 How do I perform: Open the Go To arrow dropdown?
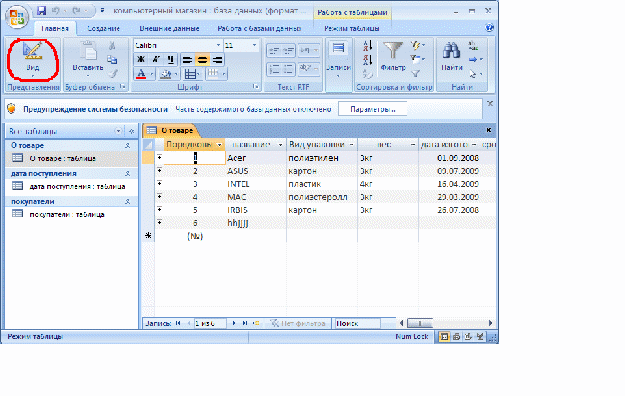pos(475,60)
